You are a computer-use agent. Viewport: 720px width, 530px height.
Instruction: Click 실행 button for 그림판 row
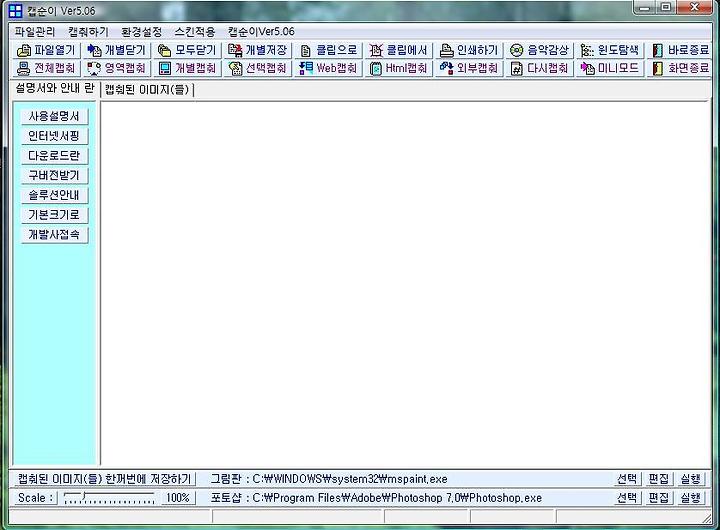click(x=691, y=479)
